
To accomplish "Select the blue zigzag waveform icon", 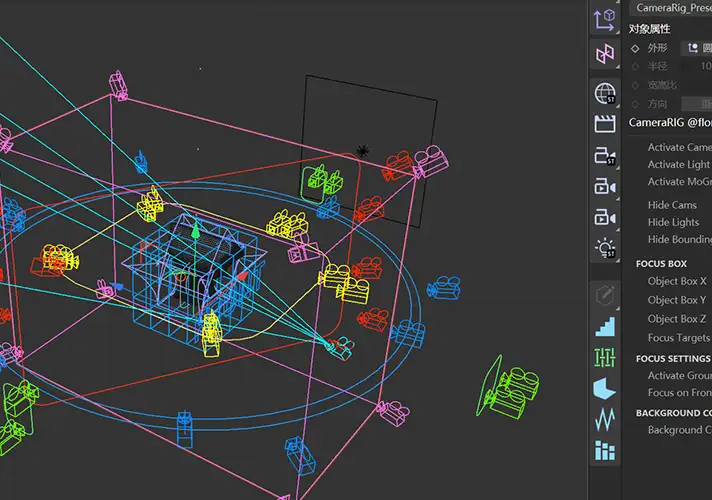I will pos(604,419).
